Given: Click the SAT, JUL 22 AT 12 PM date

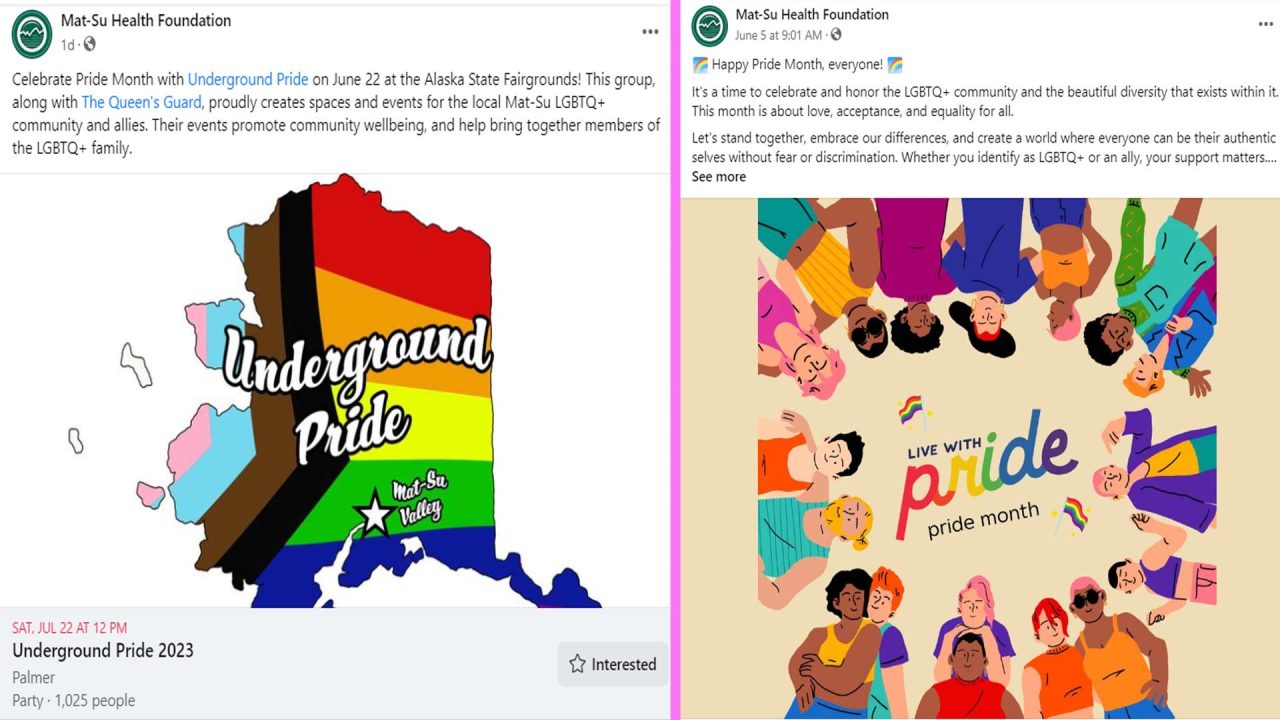Looking at the screenshot, I should click(x=69, y=628).
